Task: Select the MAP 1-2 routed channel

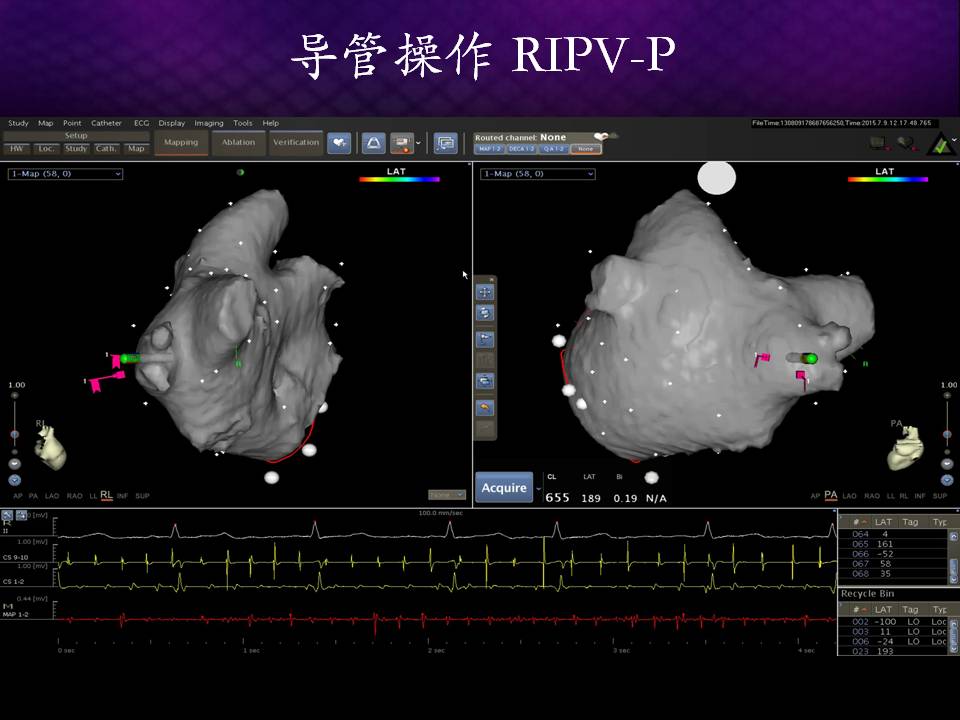Action: (x=489, y=149)
